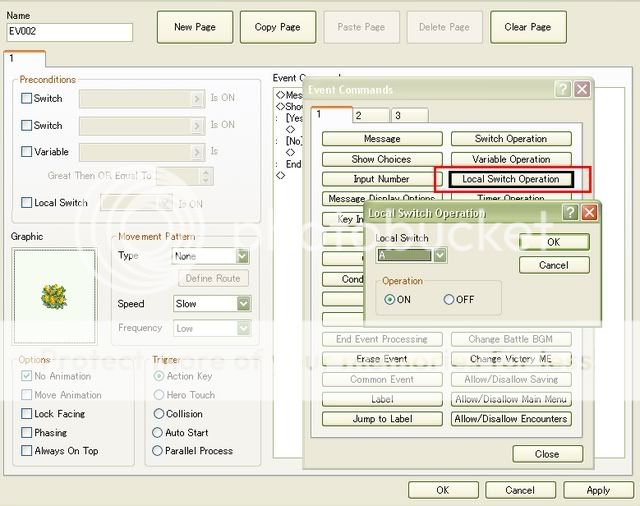Switch to Event Commands tab 3
This screenshot has height=506, width=640.
pyautogui.click(x=408, y=116)
